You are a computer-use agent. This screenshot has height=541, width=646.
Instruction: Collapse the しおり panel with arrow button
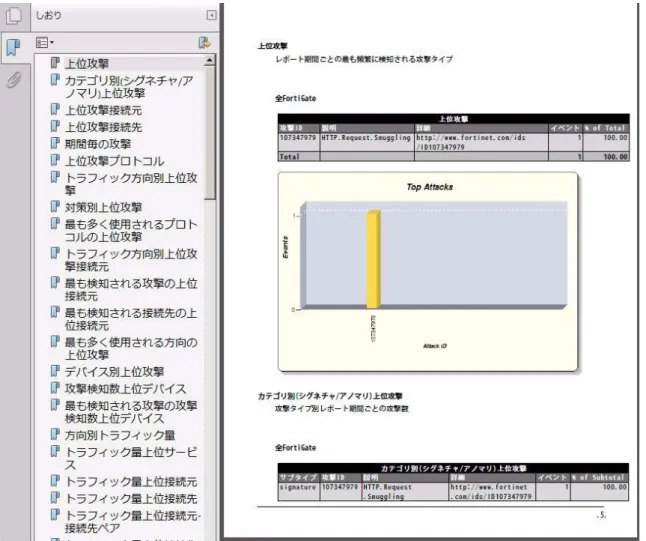[211, 16]
